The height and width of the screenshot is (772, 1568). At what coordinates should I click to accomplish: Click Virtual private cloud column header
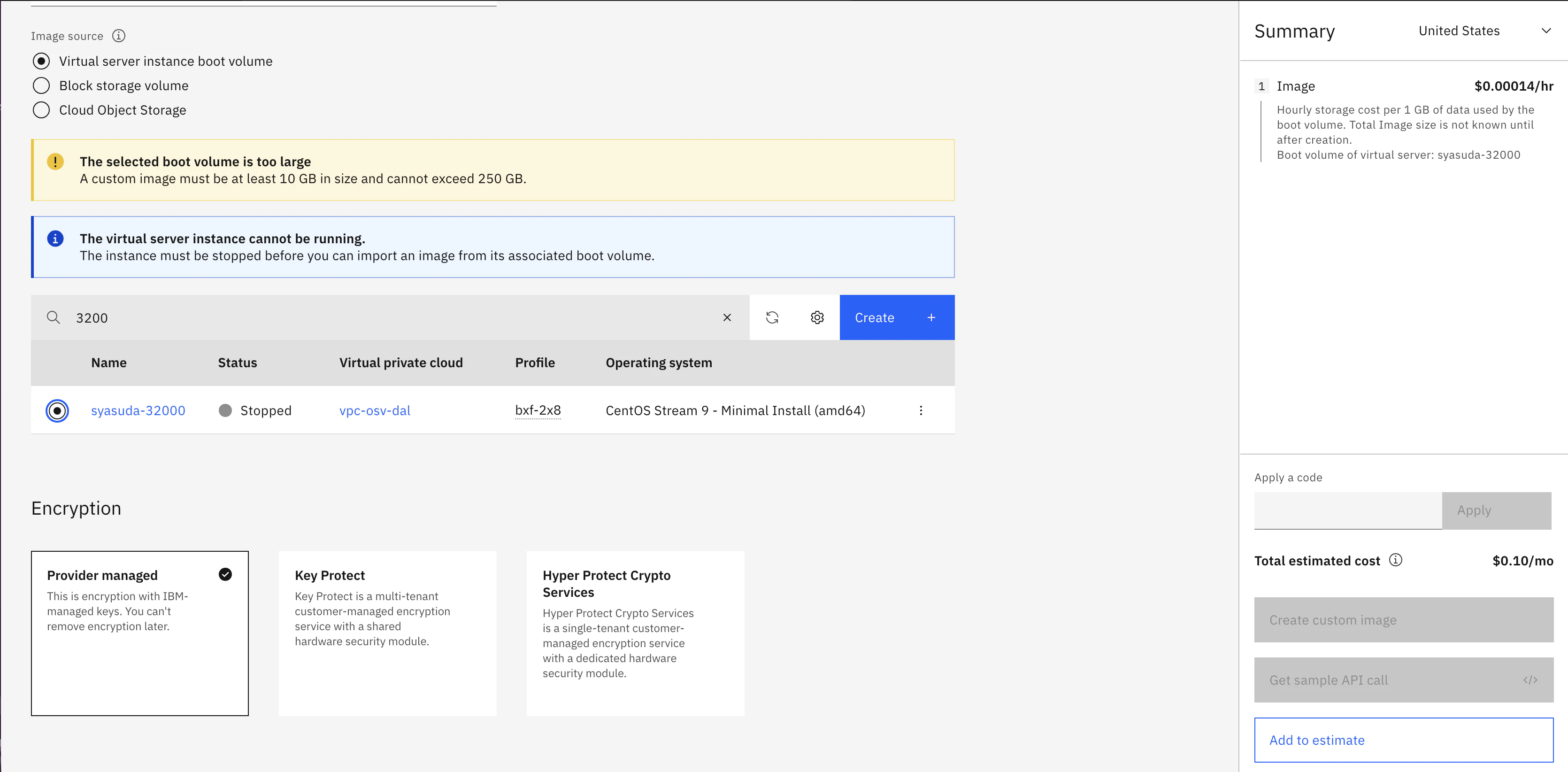tap(400, 362)
